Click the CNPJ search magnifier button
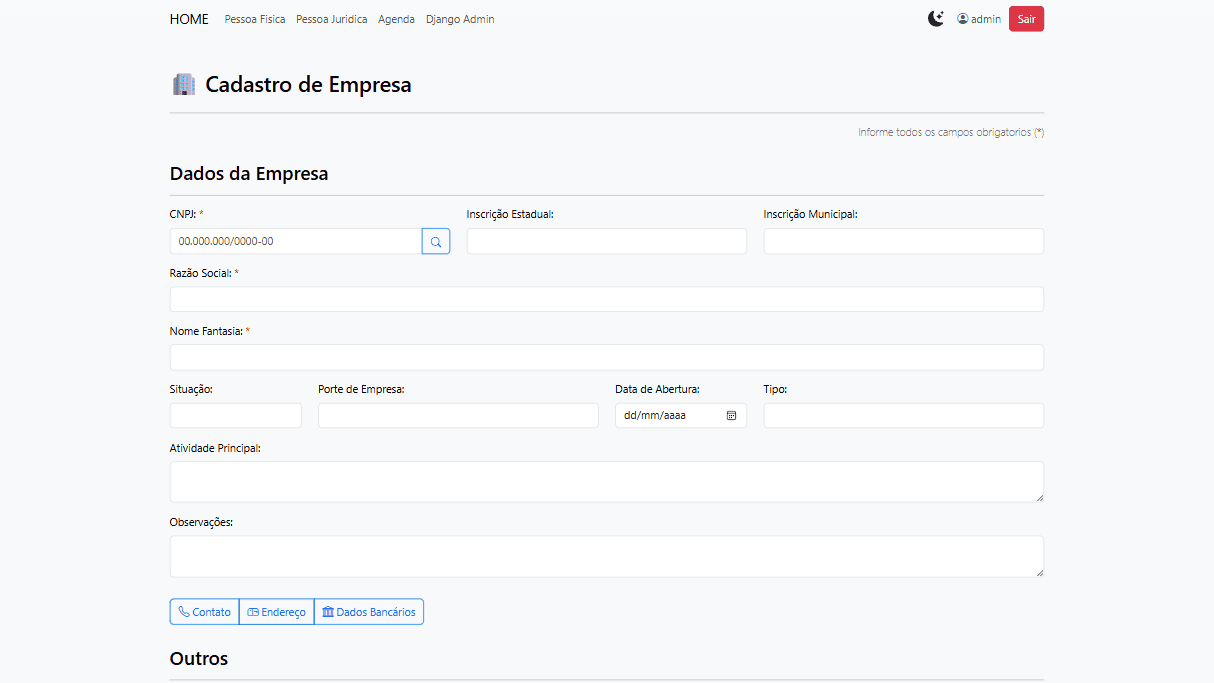Image resolution: width=1214 pixels, height=683 pixels. point(436,242)
